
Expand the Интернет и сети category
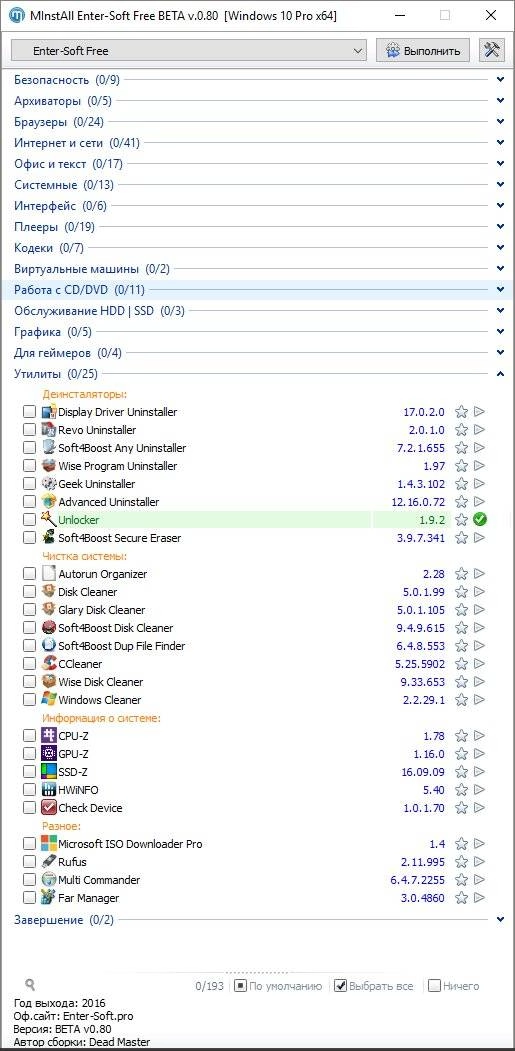click(500, 143)
